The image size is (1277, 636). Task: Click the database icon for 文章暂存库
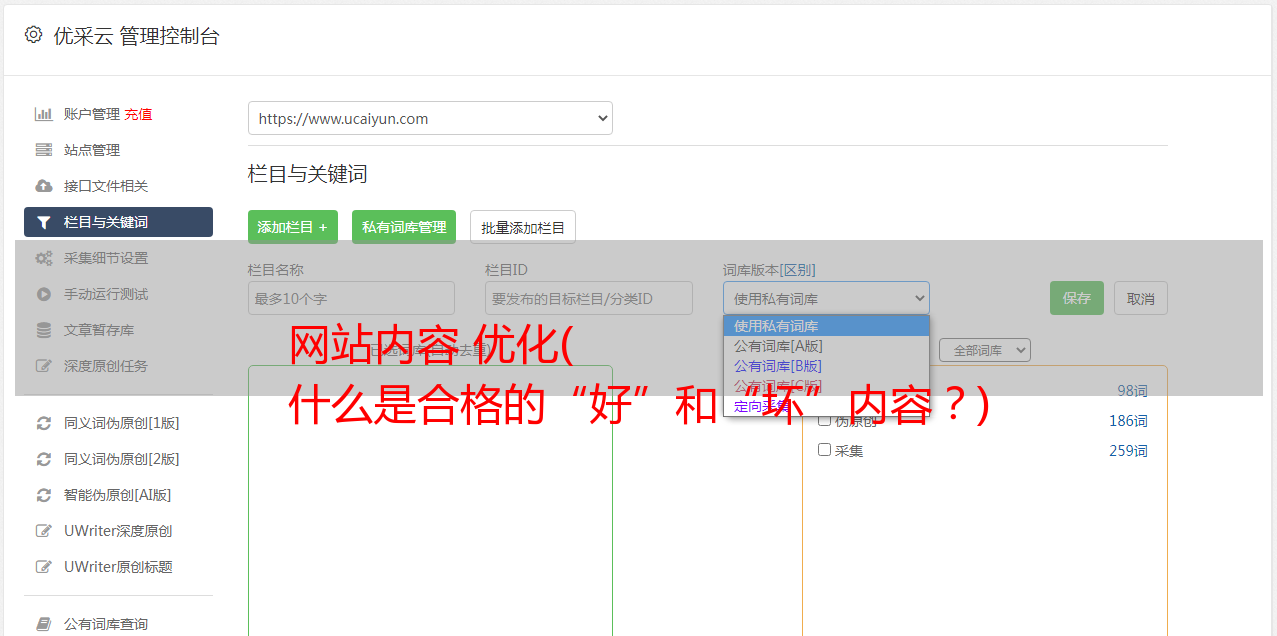(x=44, y=330)
